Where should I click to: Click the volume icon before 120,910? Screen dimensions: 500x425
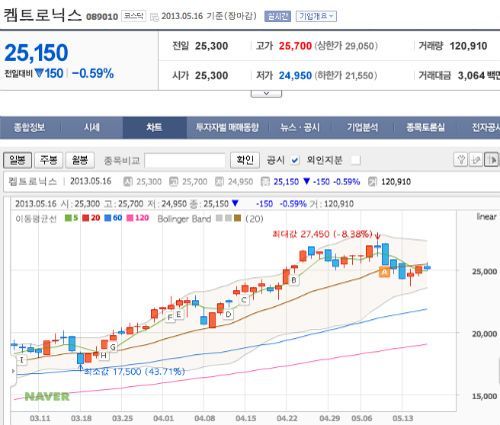point(372,182)
